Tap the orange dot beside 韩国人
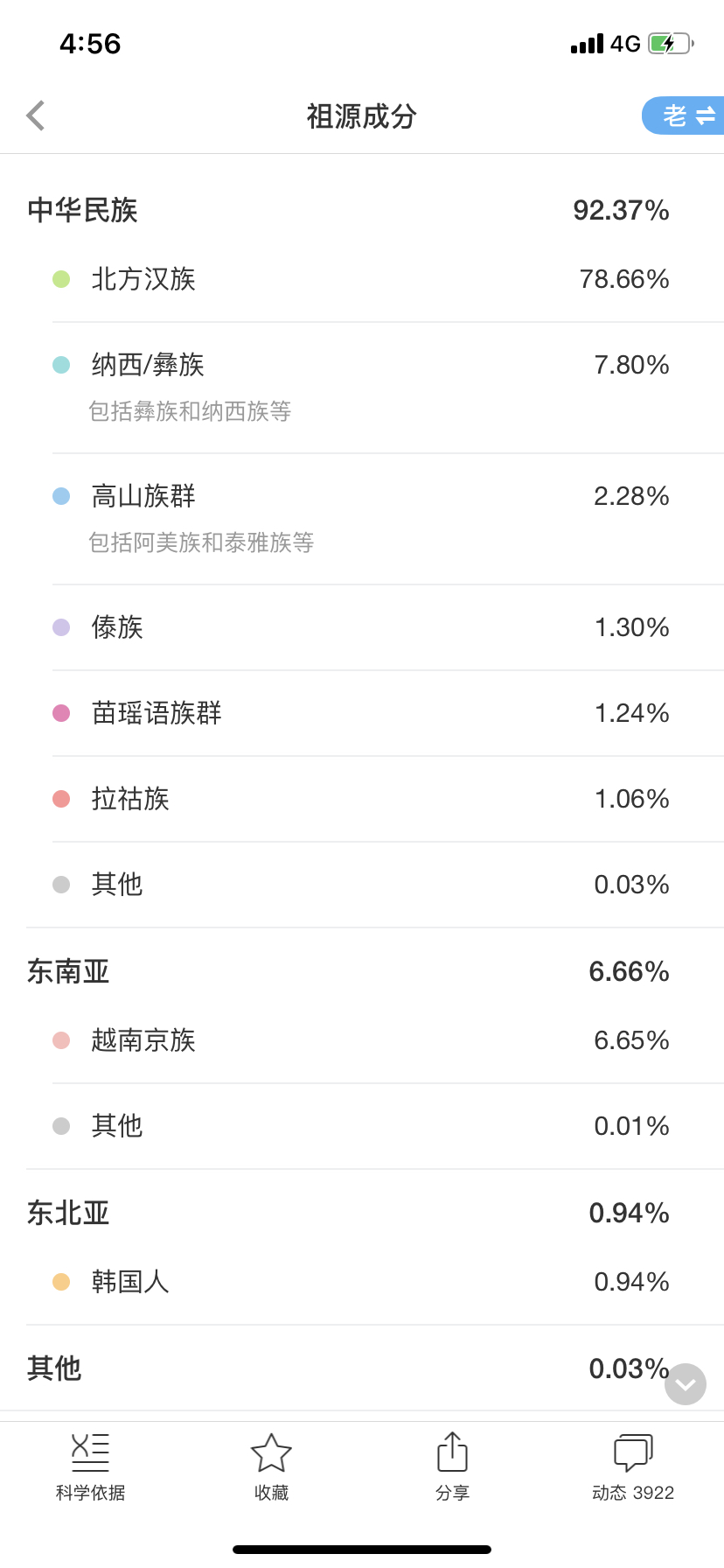Image resolution: width=724 pixels, height=1568 pixels. pyautogui.click(x=61, y=1282)
